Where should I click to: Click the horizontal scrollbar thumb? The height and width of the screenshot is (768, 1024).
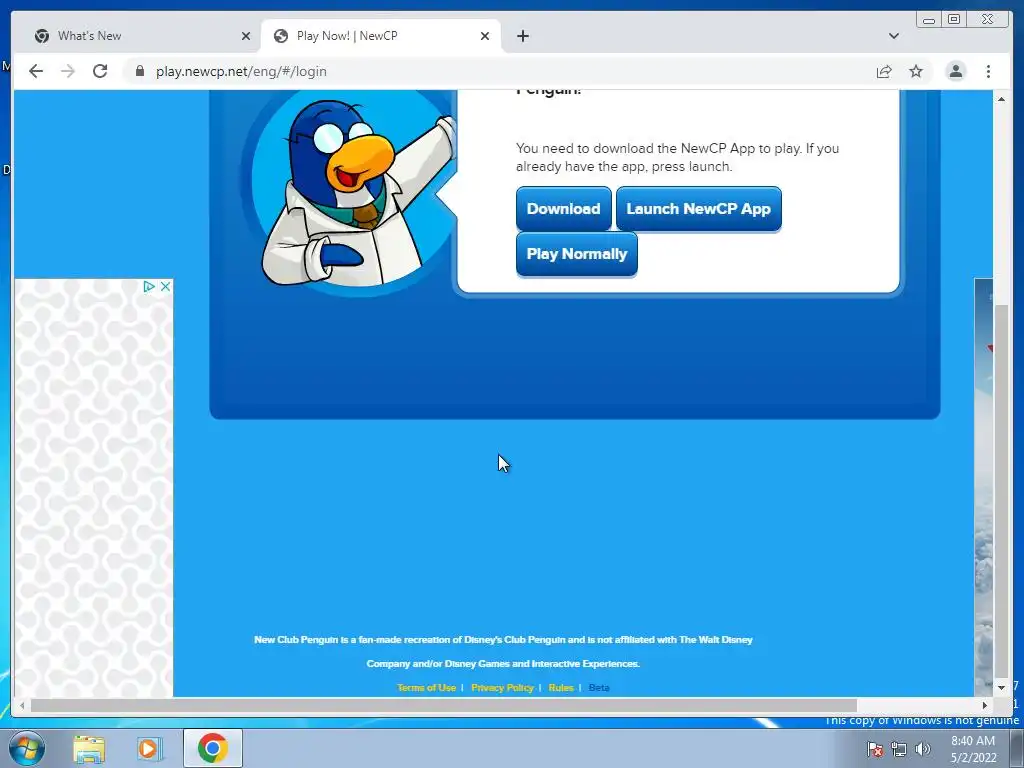click(443, 705)
